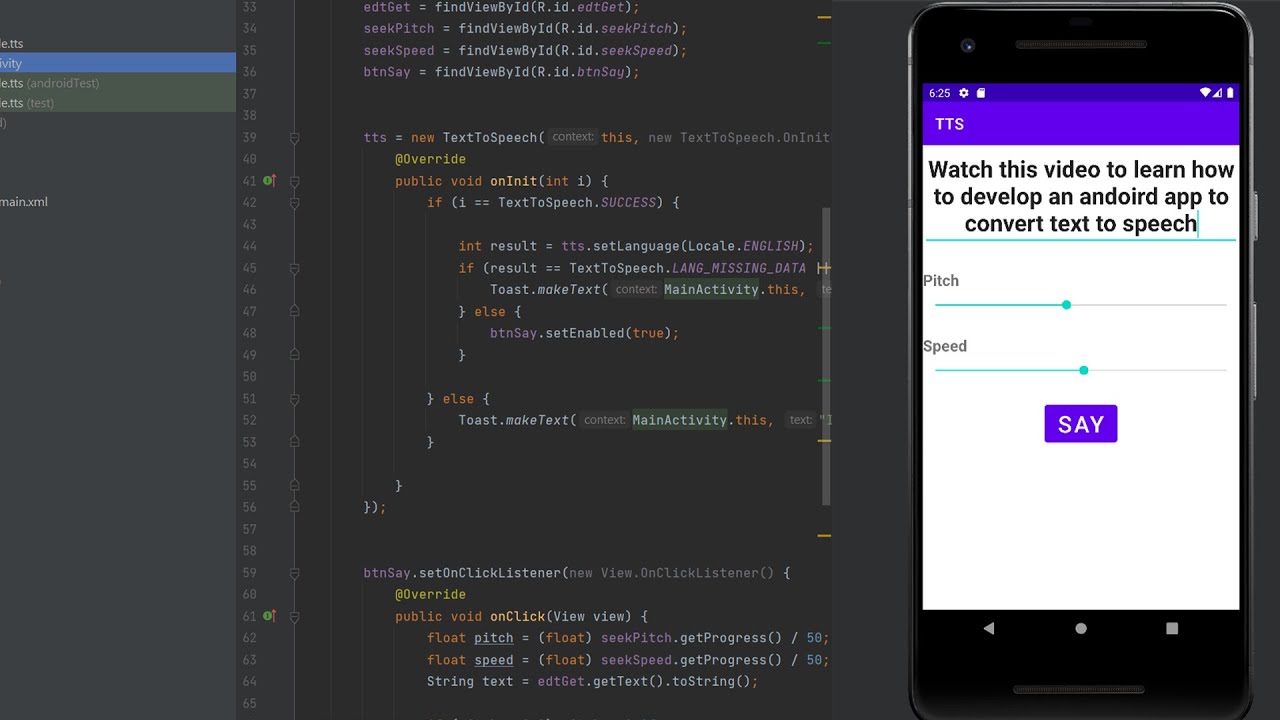Click the editor's vertical scrollbar thumb

click(x=826, y=356)
